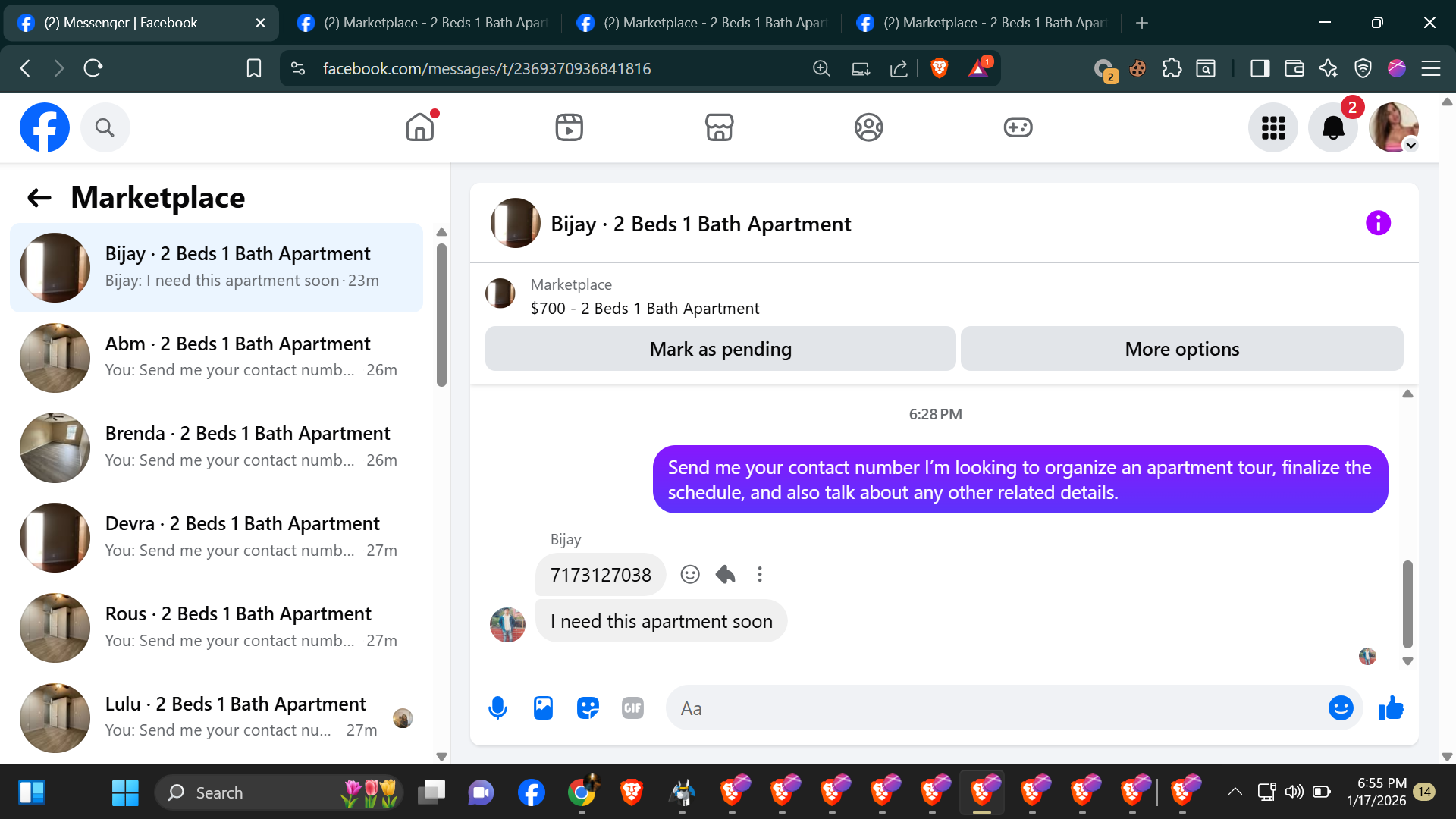The height and width of the screenshot is (819, 1456).
Task: Open Marketplace from top navigation
Action: coord(719,127)
